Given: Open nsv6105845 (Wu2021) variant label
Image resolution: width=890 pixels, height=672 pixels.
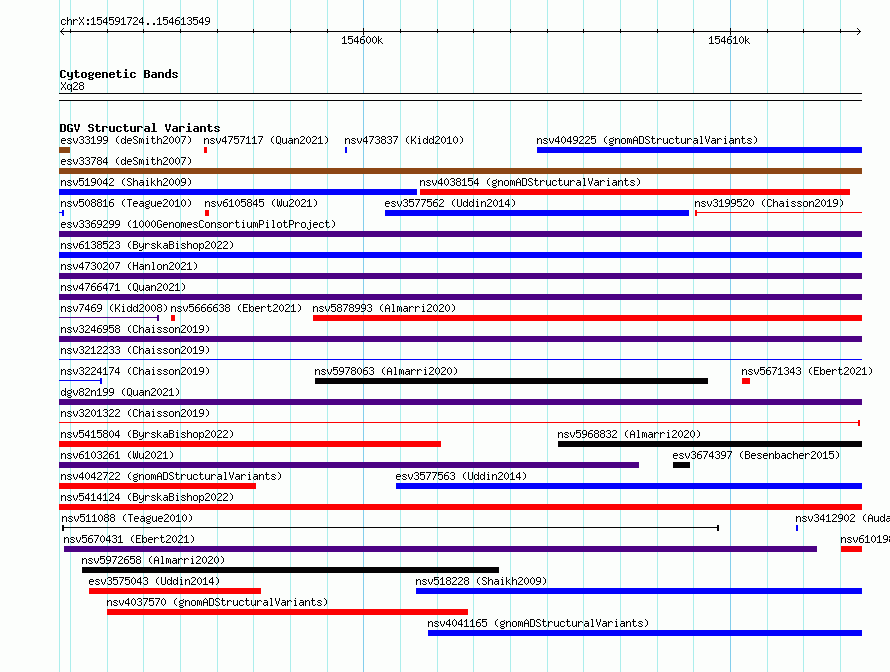Looking at the screenshot, I should click(261, 203).
